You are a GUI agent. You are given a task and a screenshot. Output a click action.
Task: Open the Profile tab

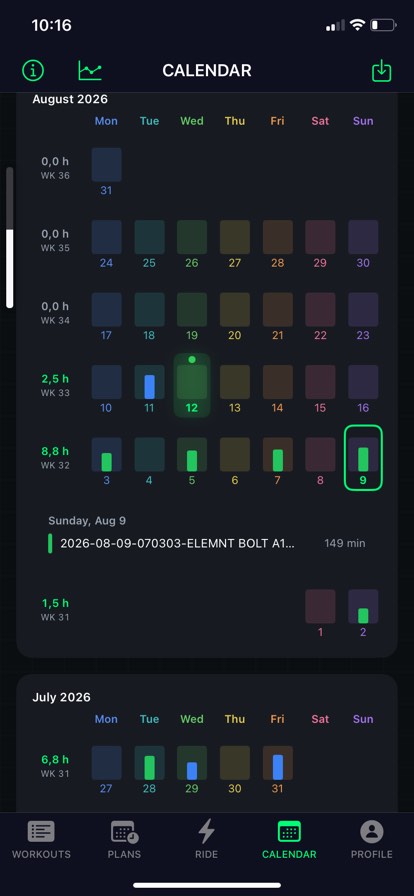372,841
